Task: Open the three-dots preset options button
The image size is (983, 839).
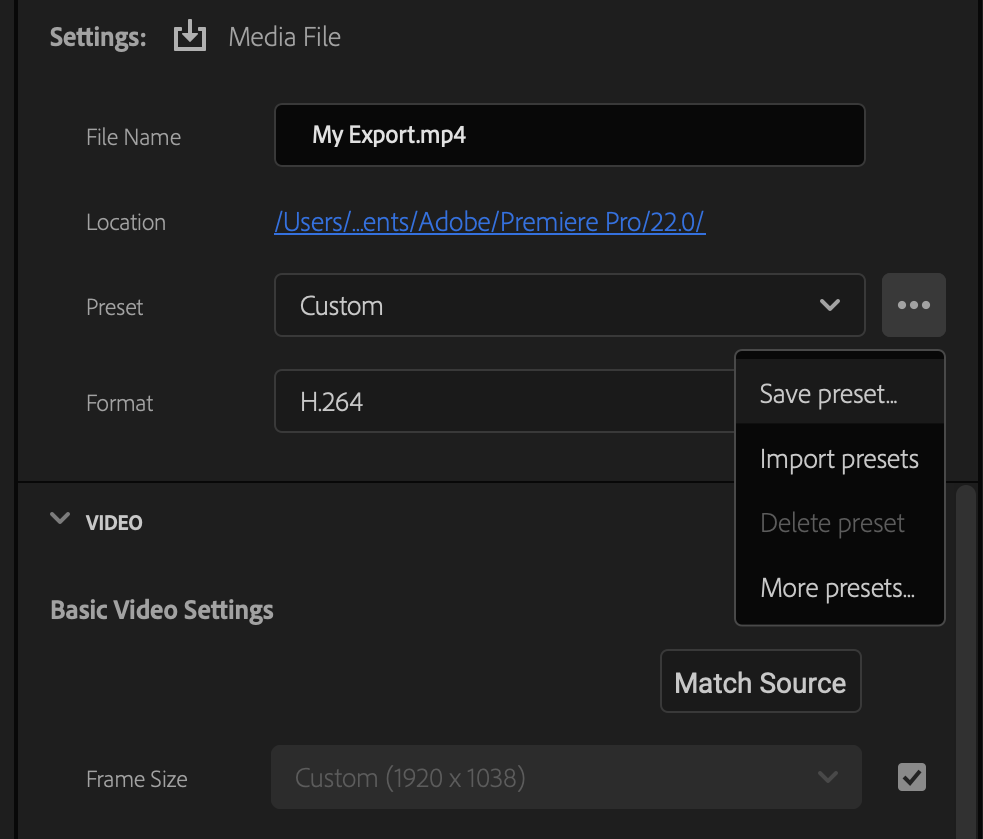Action: click(x=913, y=305)
